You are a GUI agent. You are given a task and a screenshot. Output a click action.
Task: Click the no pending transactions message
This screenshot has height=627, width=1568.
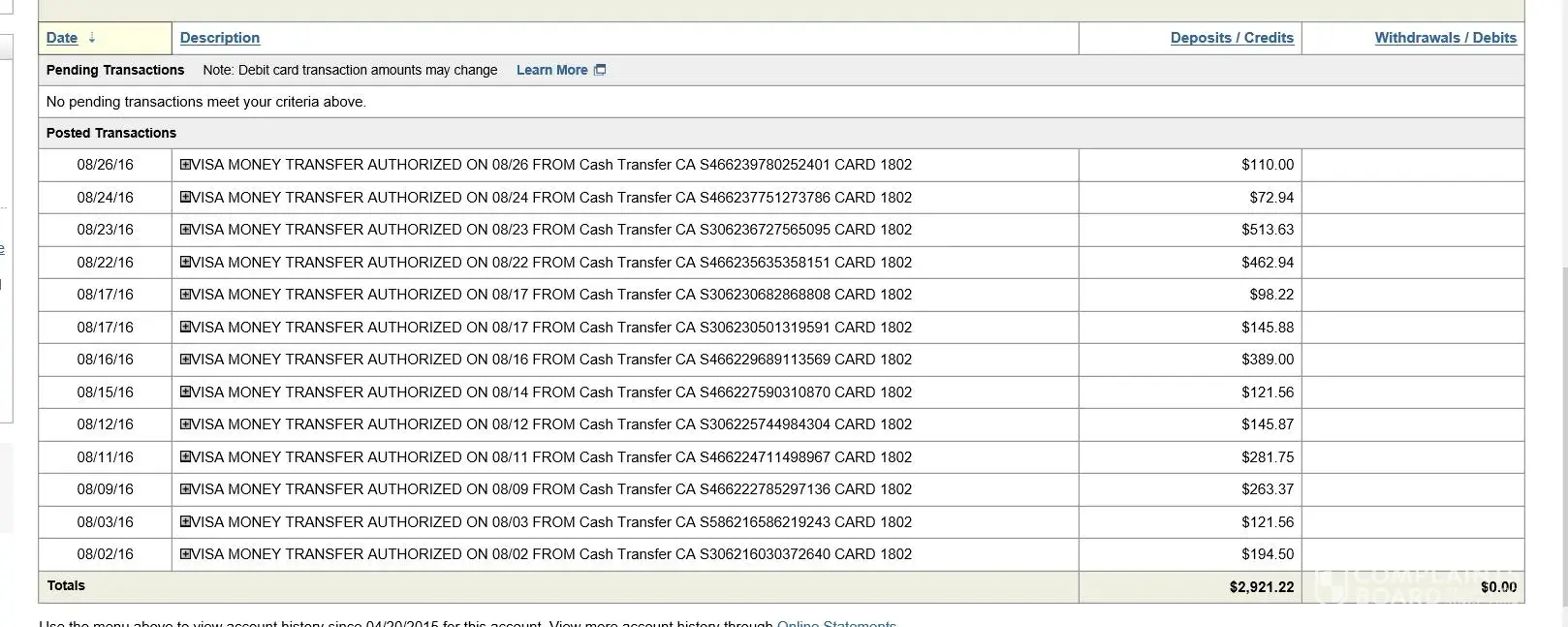(x=206, y=102)
